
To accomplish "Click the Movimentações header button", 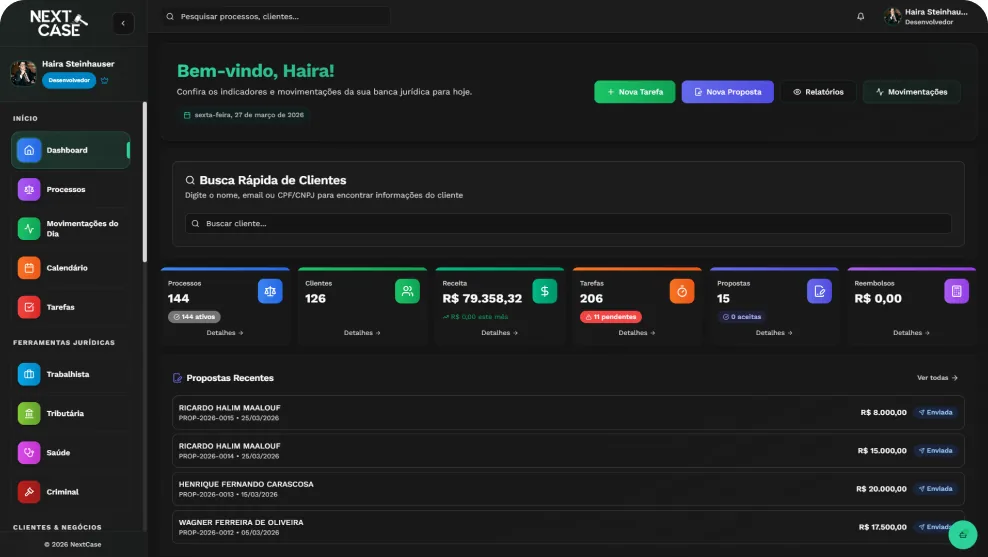I will coord(912,92).
